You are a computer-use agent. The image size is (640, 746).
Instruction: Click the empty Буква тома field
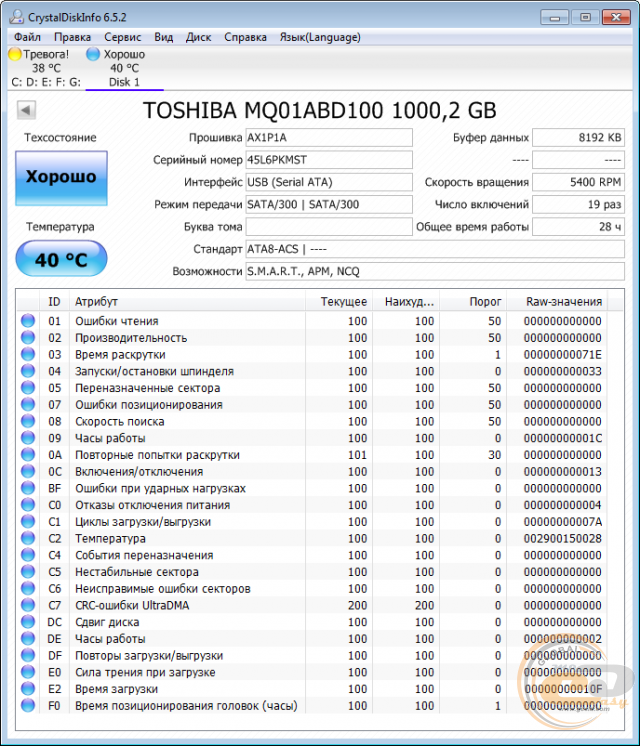(x=329, y=227)
